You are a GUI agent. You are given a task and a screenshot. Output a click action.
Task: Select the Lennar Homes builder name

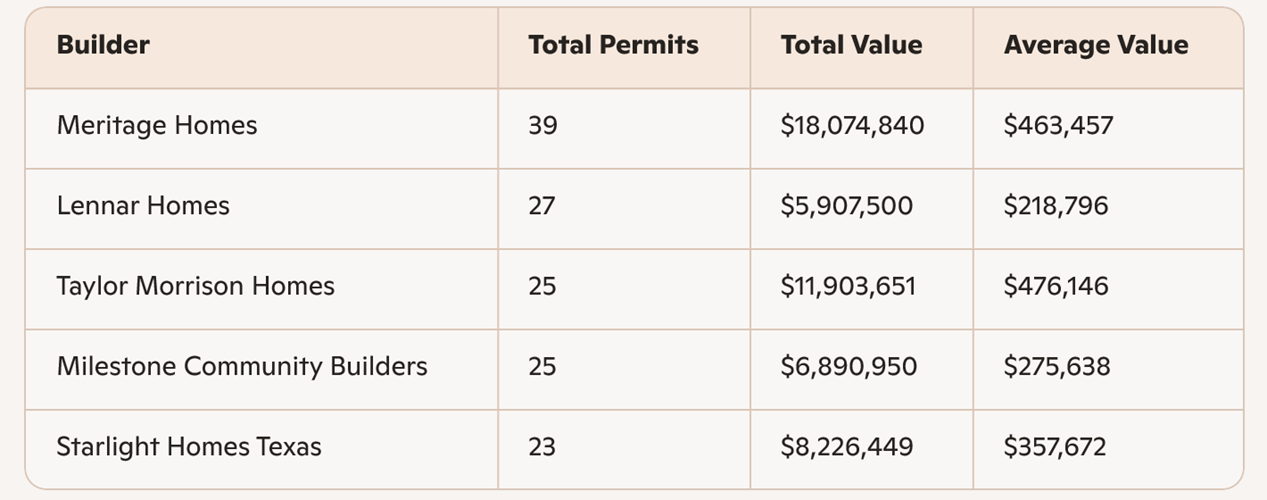(143, 206)
